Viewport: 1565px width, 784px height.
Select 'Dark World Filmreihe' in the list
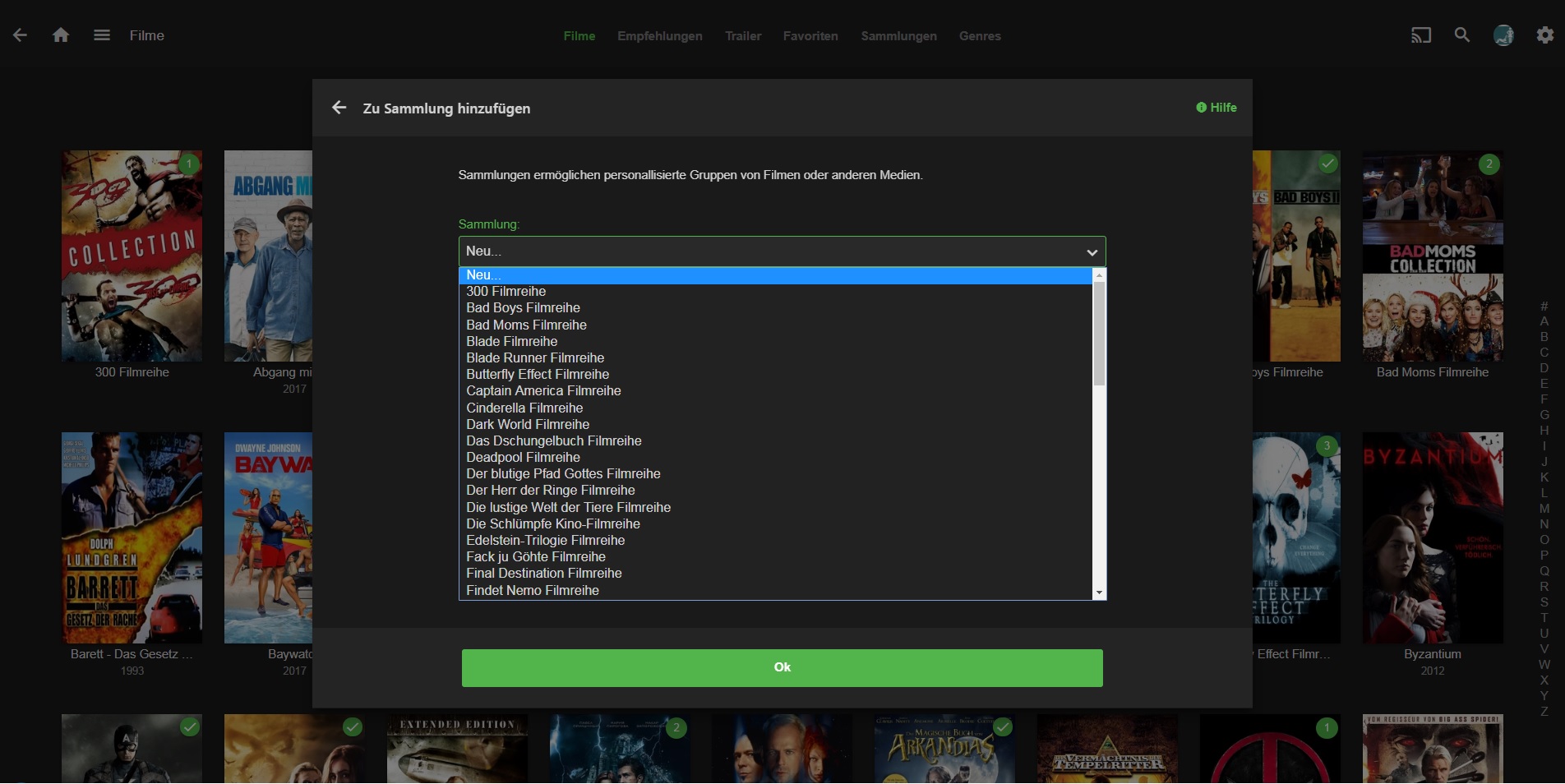click(x=775, y=425)
